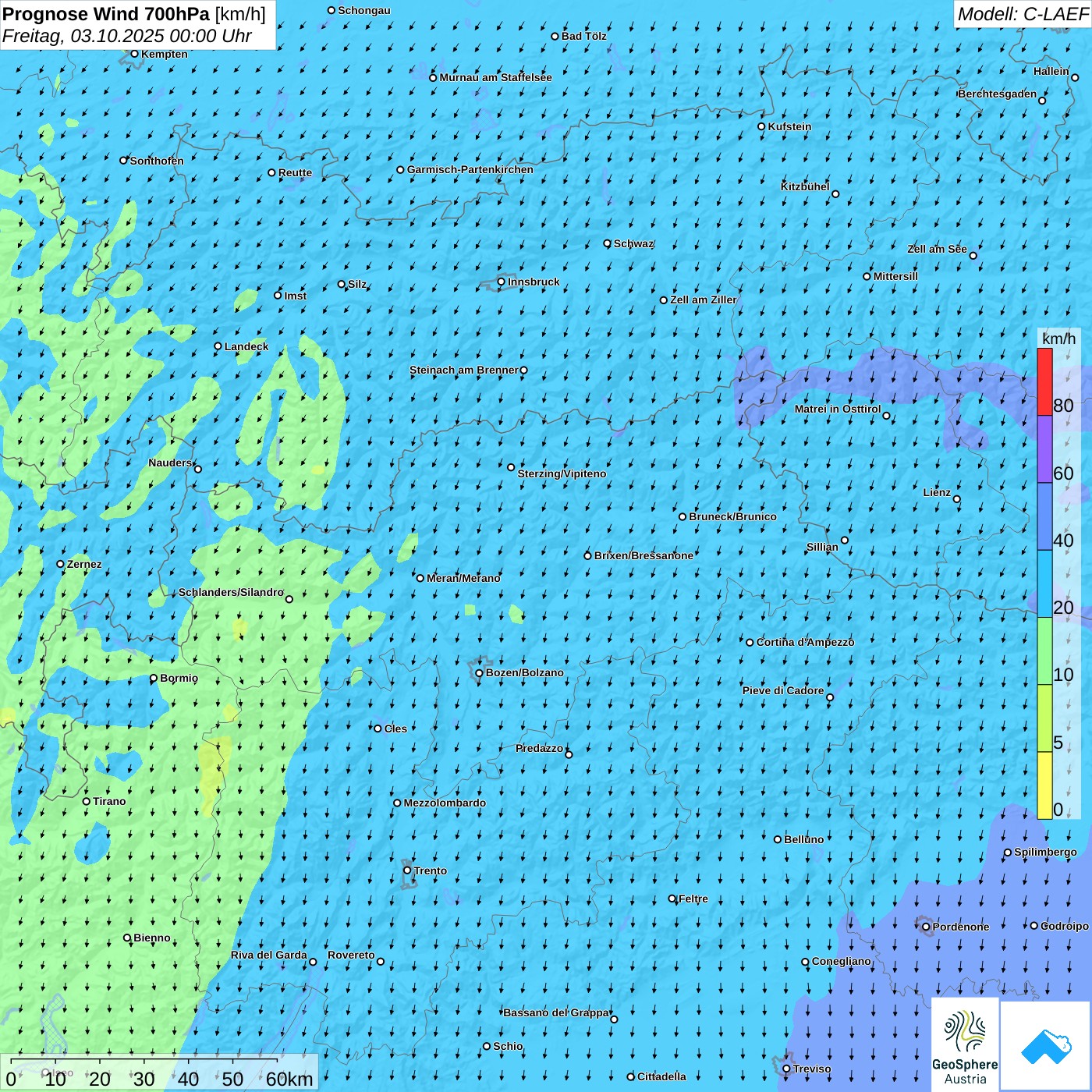Click the Murnau am Staffelsee label
The image size is (1092, 1092).
point(495,77)
